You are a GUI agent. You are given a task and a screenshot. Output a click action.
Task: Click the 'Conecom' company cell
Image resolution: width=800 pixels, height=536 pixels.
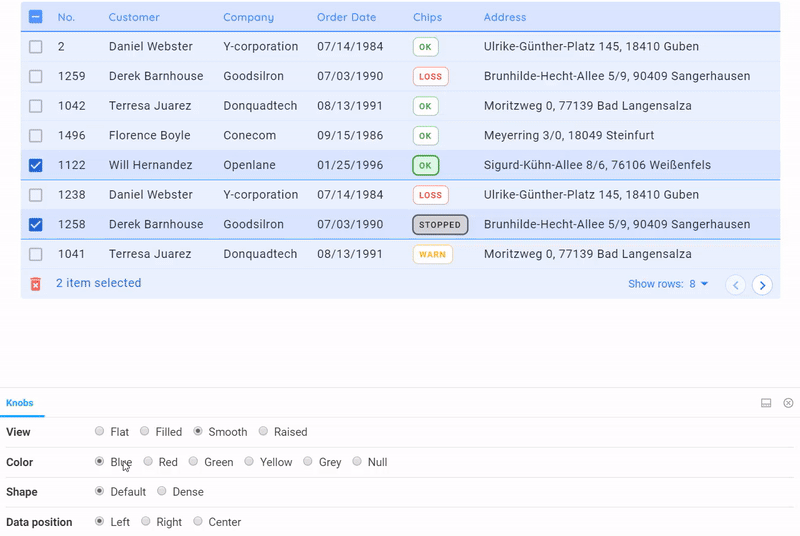point(249,136)
